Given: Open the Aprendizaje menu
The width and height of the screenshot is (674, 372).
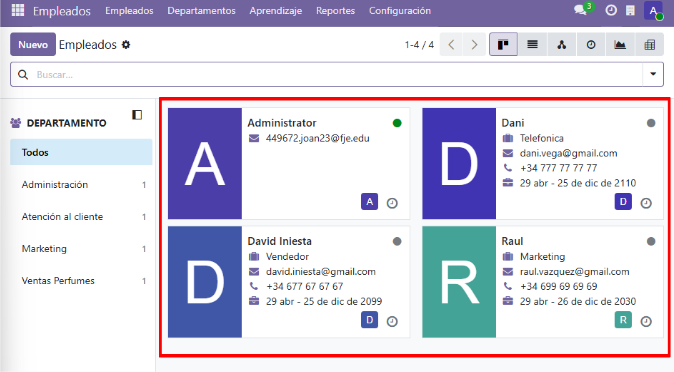Looking at the screenshot, I should [276, 11].
